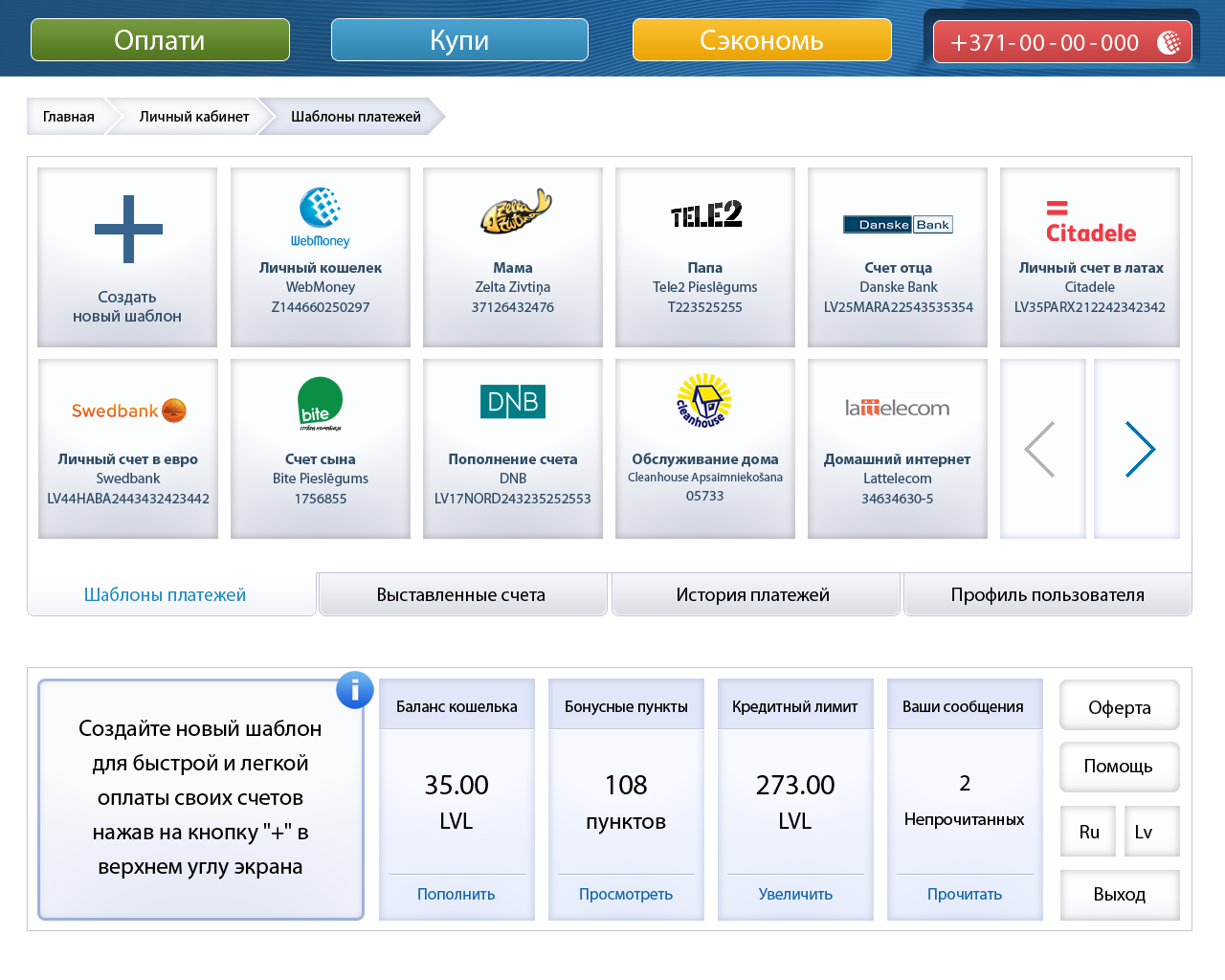1225x980 pixels.
Task: Go to Главная breadcrumb
Action: (x=69, y=117)
